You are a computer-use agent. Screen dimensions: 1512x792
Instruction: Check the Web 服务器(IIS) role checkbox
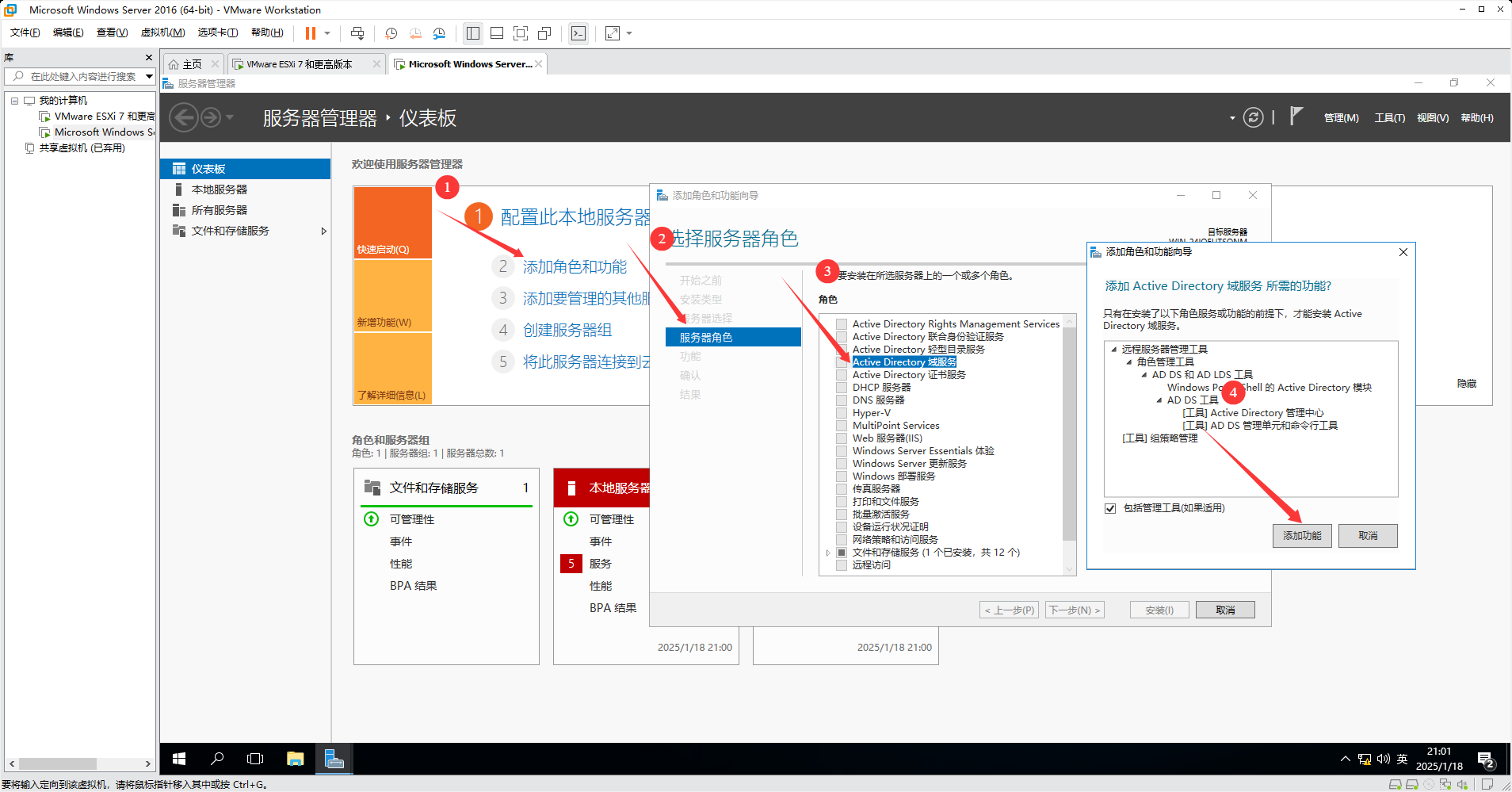click(842, 438)
